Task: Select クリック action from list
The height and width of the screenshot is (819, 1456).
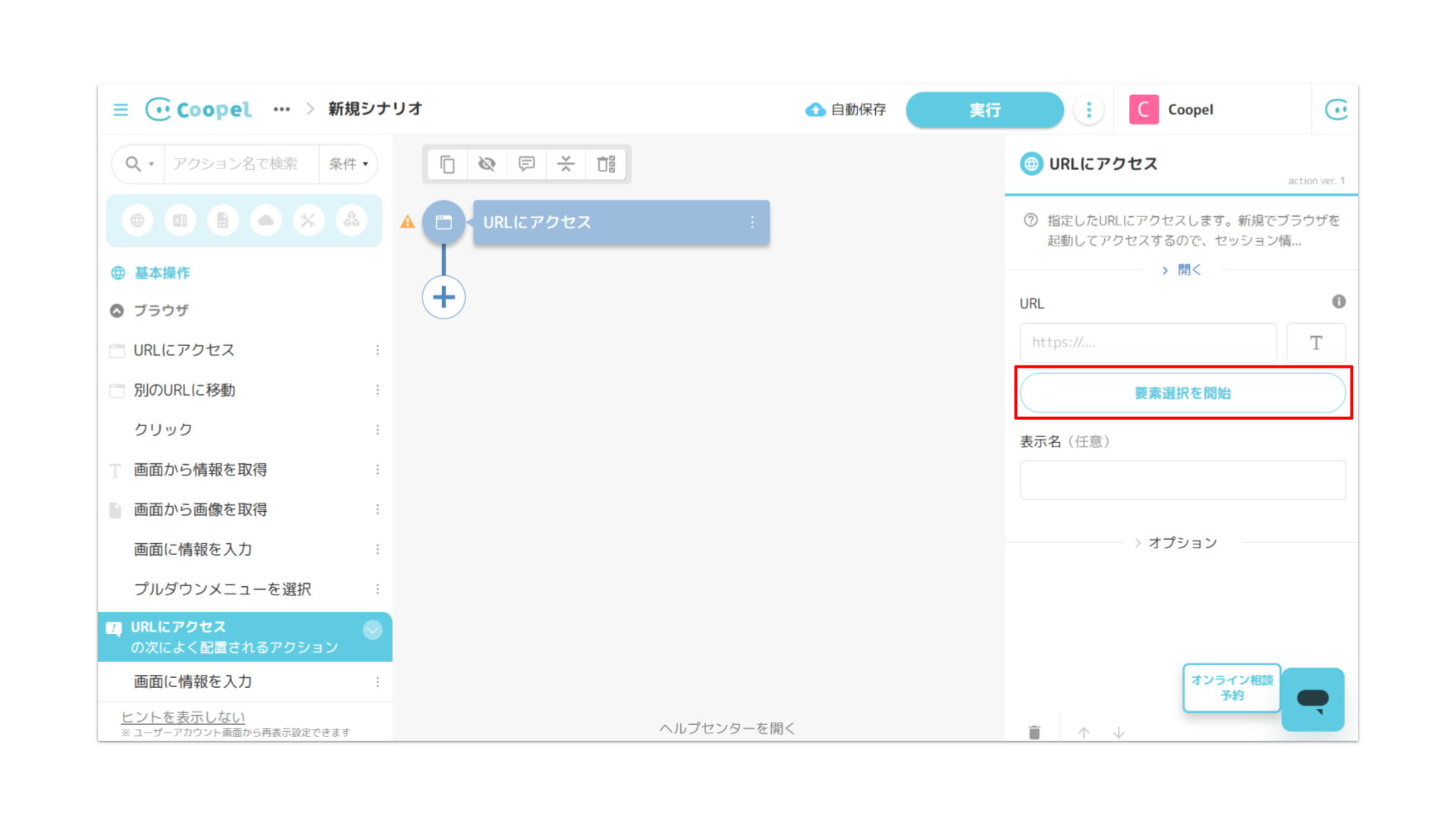Action: [163, 430]
